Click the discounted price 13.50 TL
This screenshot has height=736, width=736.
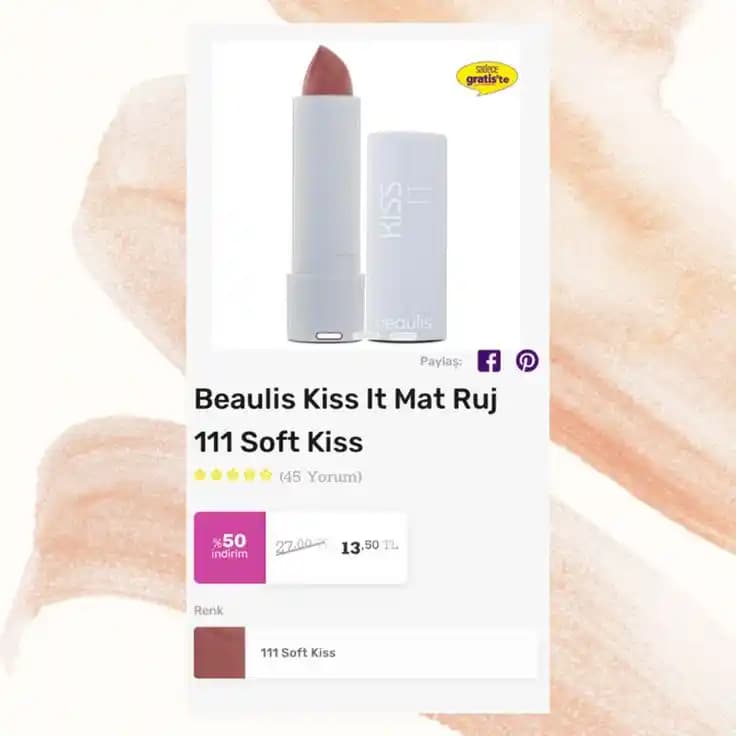point(369,547)
